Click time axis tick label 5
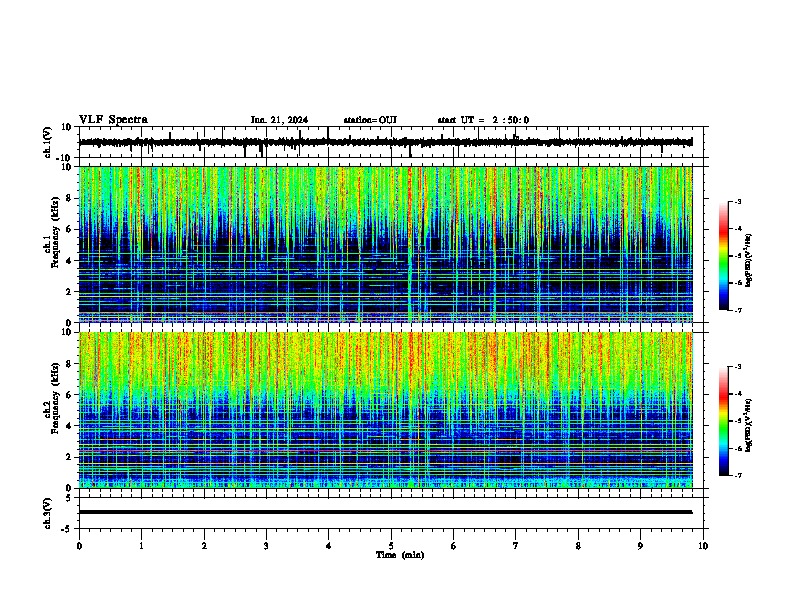This screenshot has height=612, width=792. pos(391,546)
